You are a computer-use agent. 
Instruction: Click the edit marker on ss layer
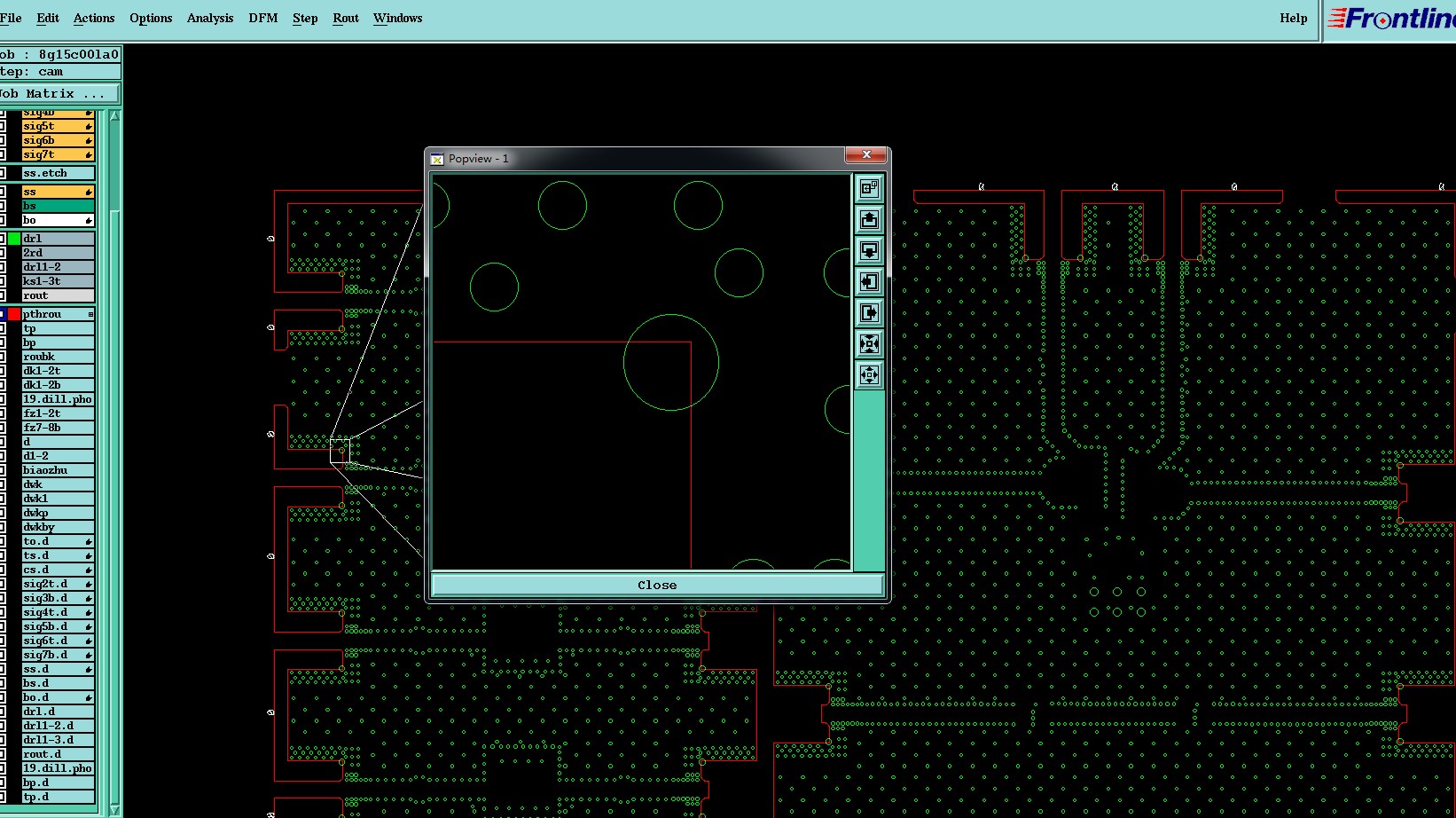[x=89, y=193]
